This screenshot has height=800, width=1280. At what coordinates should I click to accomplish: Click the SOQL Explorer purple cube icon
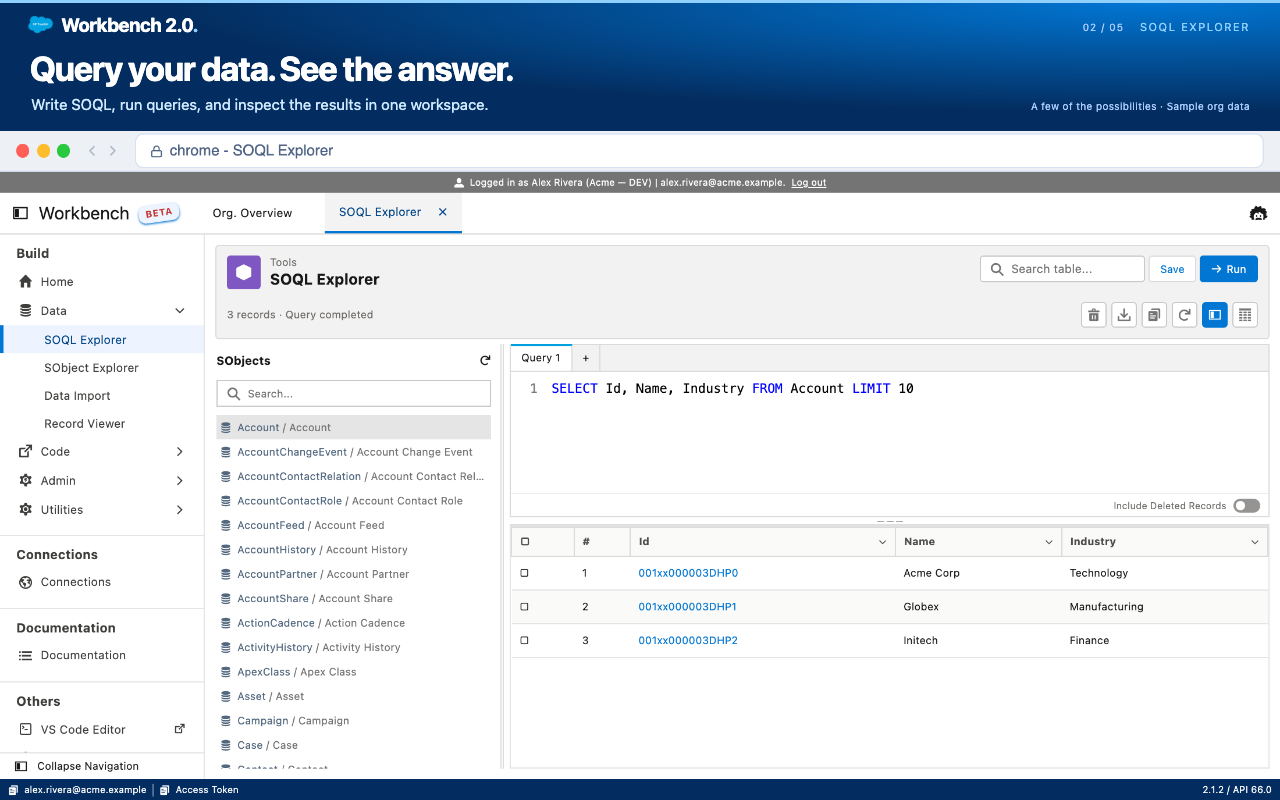(x=244, y=272)
